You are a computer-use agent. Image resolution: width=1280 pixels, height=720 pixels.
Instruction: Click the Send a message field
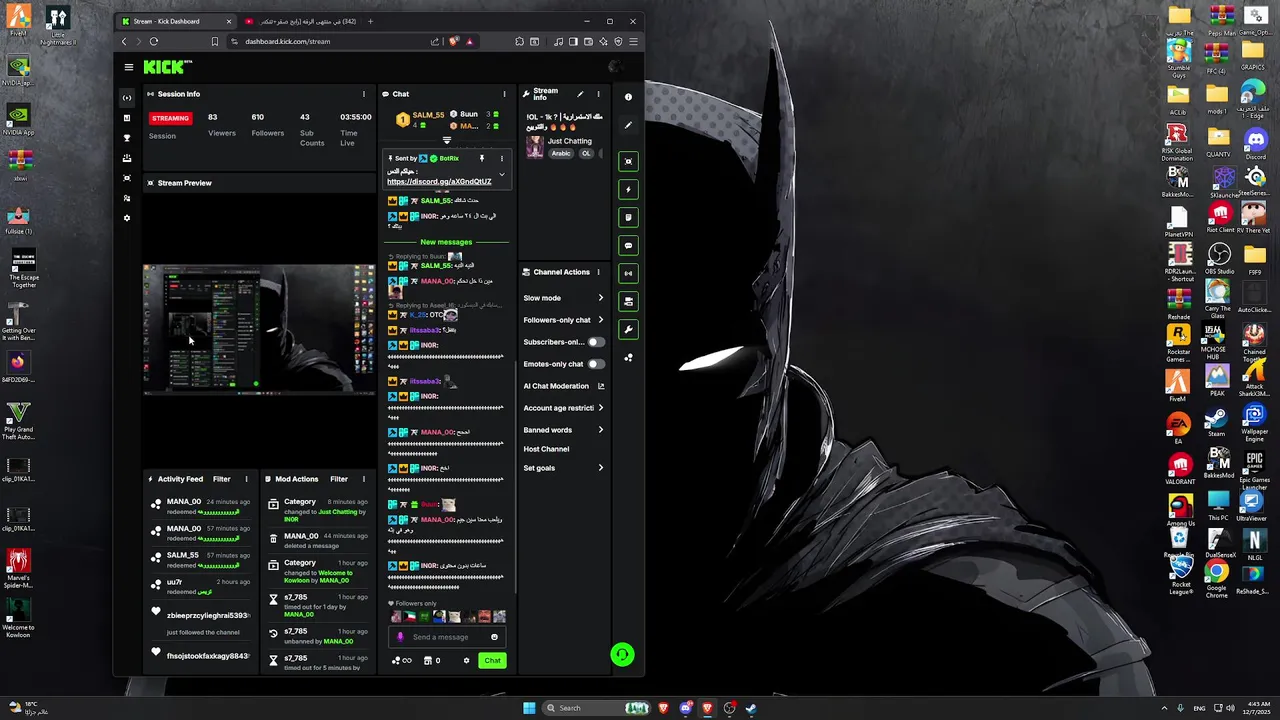[447, 637]
